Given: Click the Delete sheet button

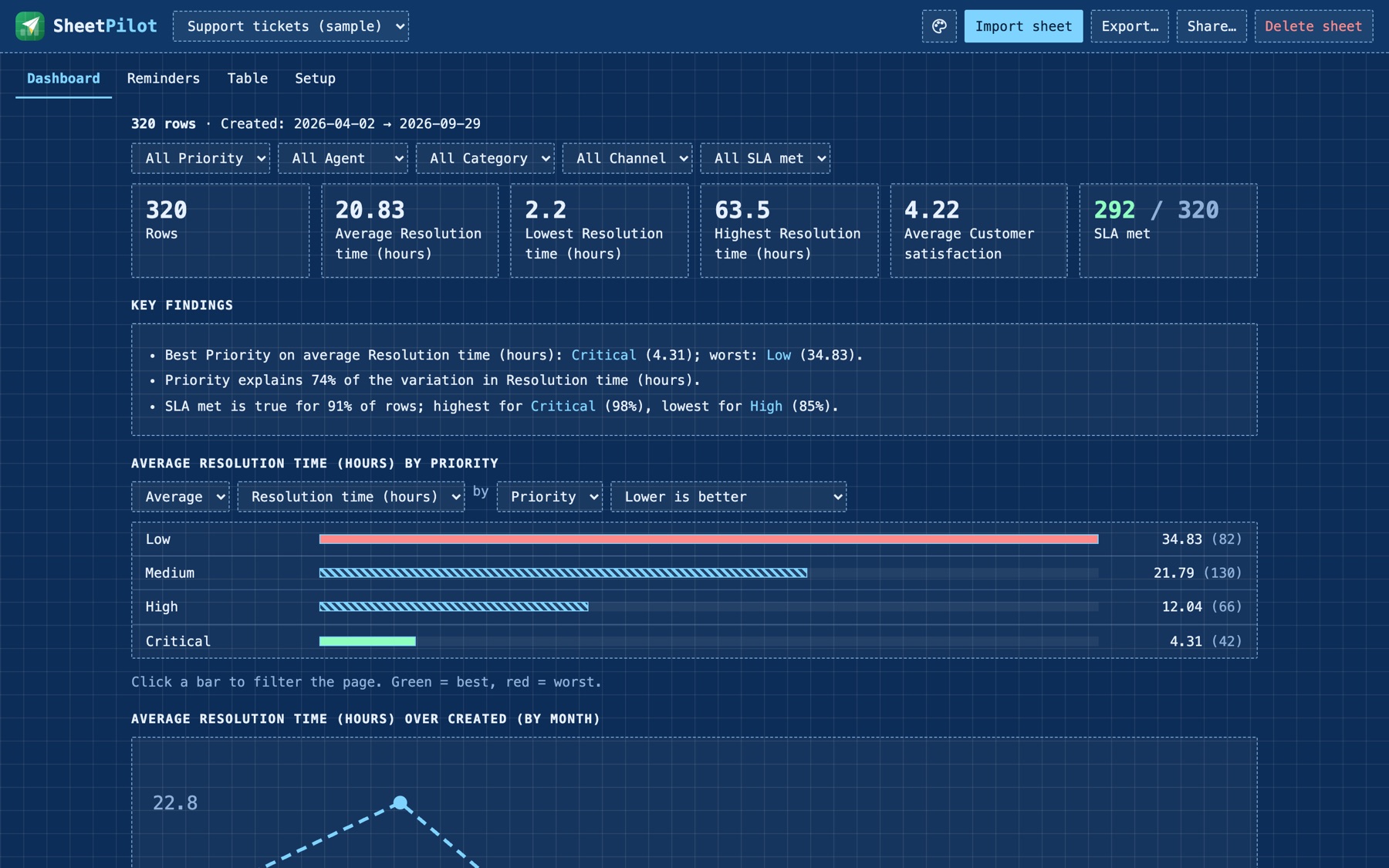Looking at the screenshot, I should click(x=1313, y=26).
